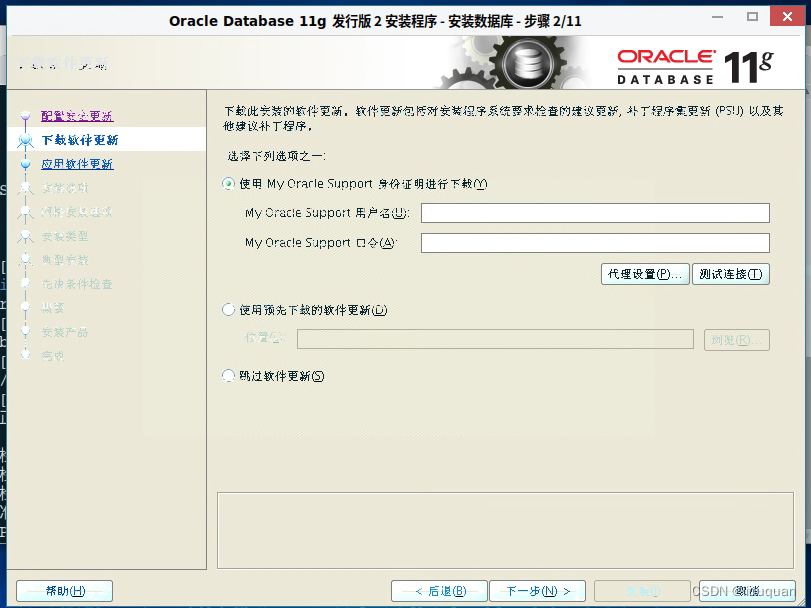Select 使用 My Oracle Support 身份证明进行下载 option
Viewport: 811px width, 608px height.
[x=229, y=183]
